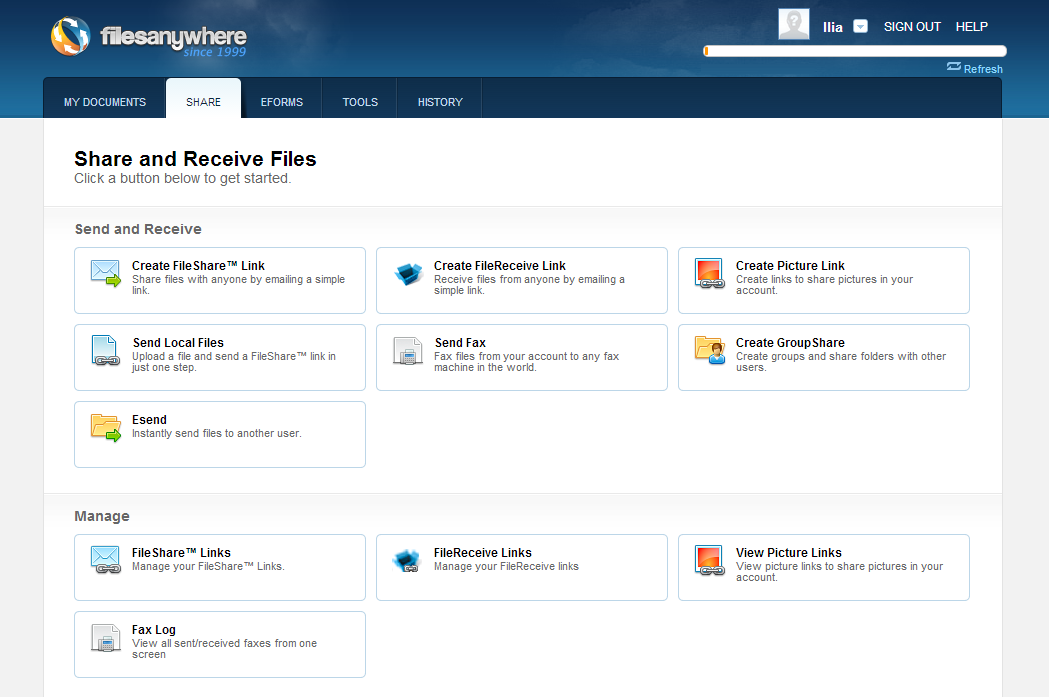
Task: Click the user avatar picture beside Ilia
Action: (x=793, y=24)
